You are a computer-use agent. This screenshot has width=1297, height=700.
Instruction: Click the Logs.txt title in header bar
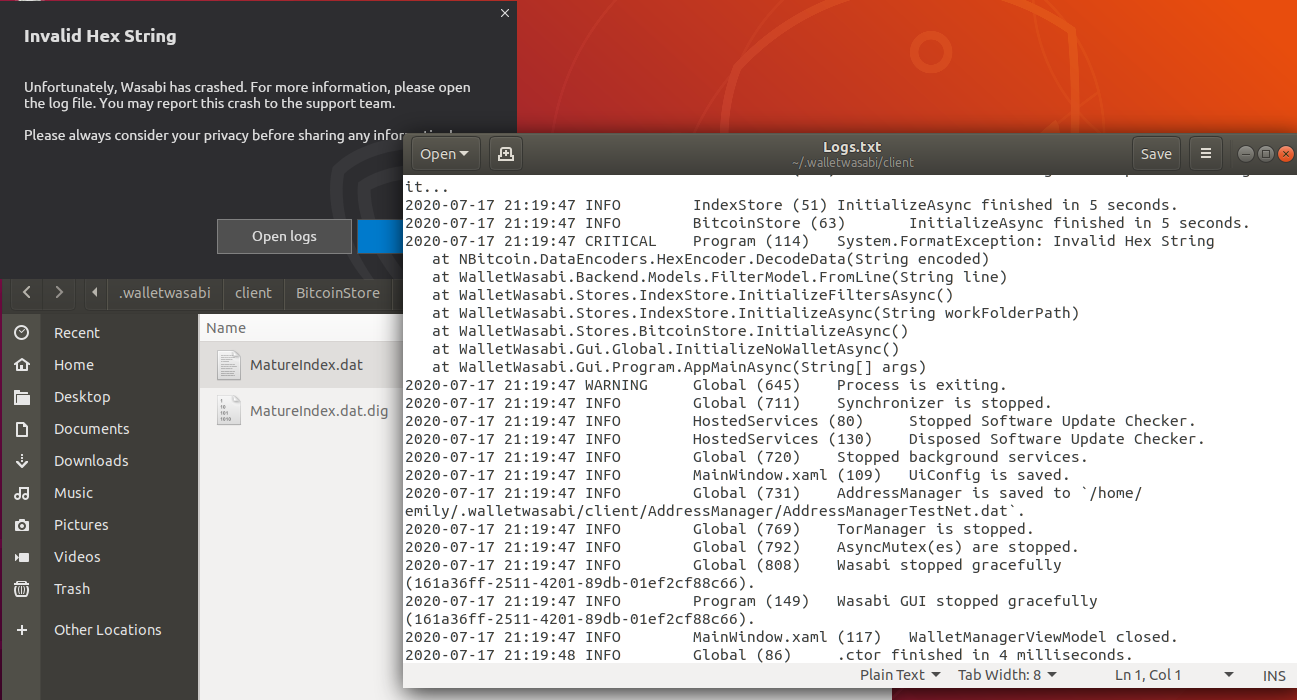[x=852, y=147]
